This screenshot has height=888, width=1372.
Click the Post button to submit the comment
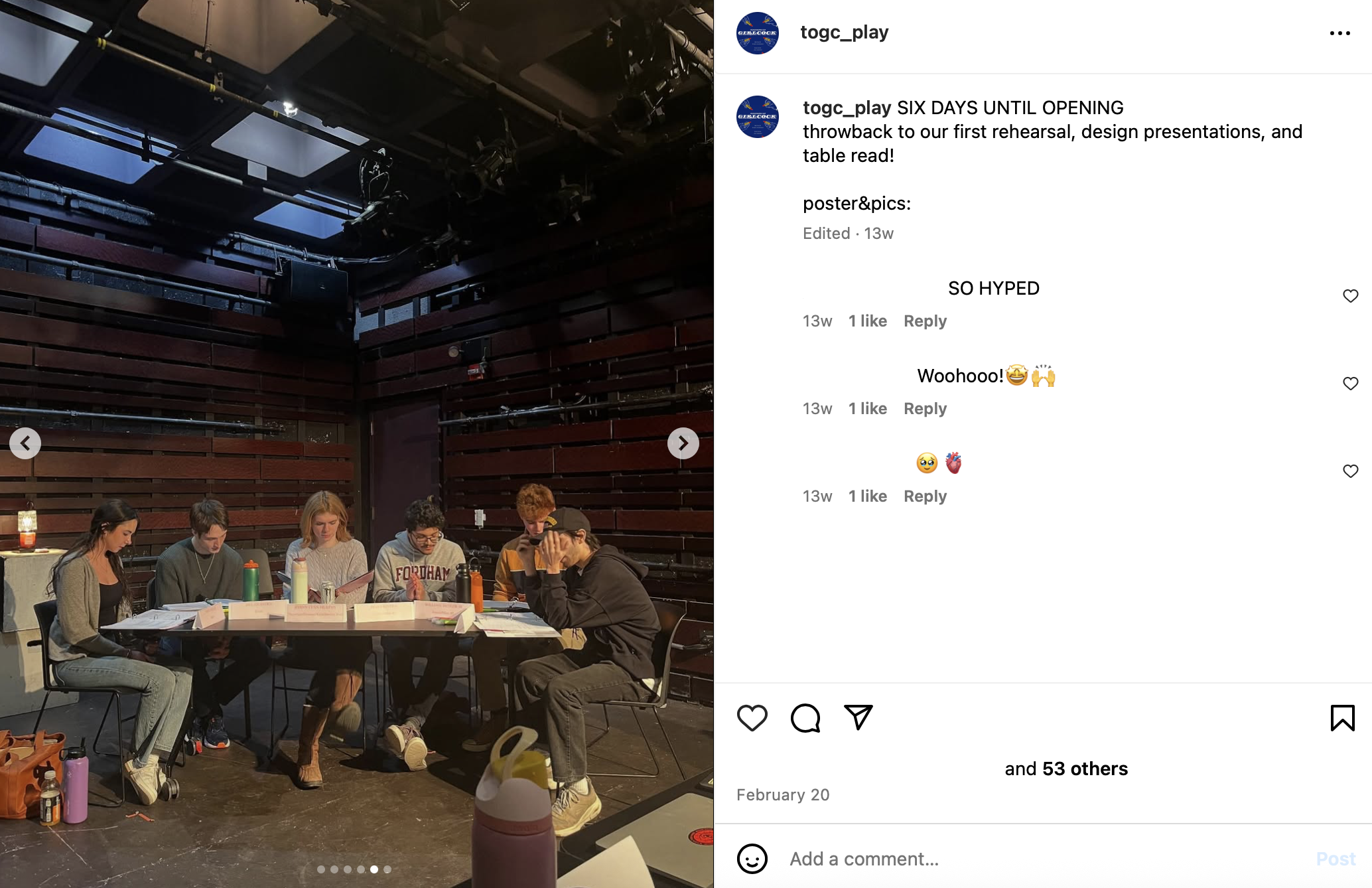click(x=1336, y=859)
